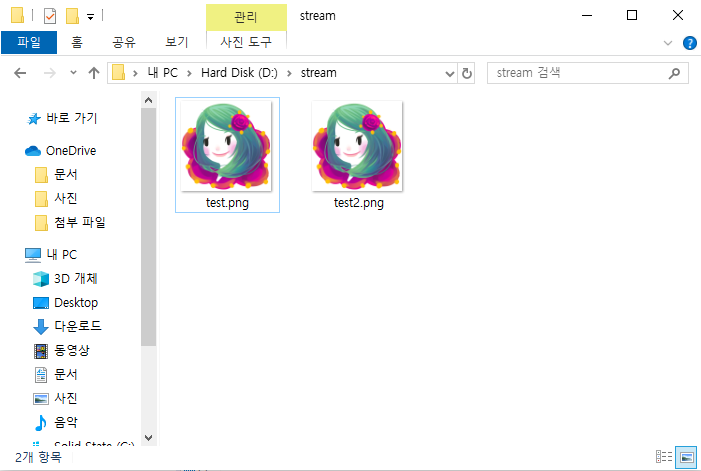Image resolution: width=701 pixels, height=471 pixels.
Task: Open Help with the question mark icon
Action: pos(689,43)
